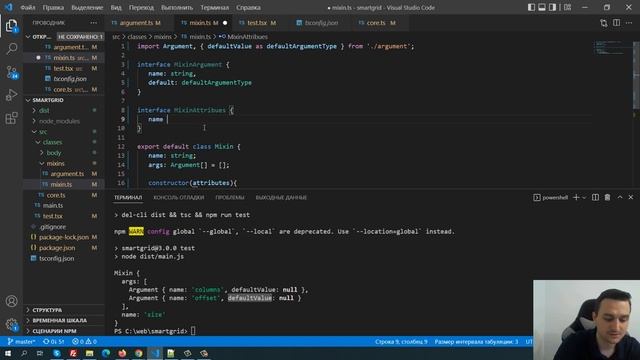
Task: Open the Выделение menu
Action: click(87, 7)
